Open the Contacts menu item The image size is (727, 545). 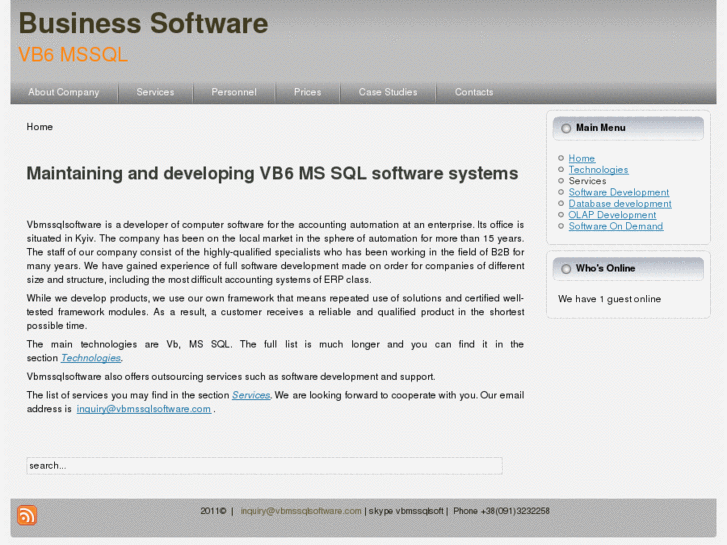474,92
